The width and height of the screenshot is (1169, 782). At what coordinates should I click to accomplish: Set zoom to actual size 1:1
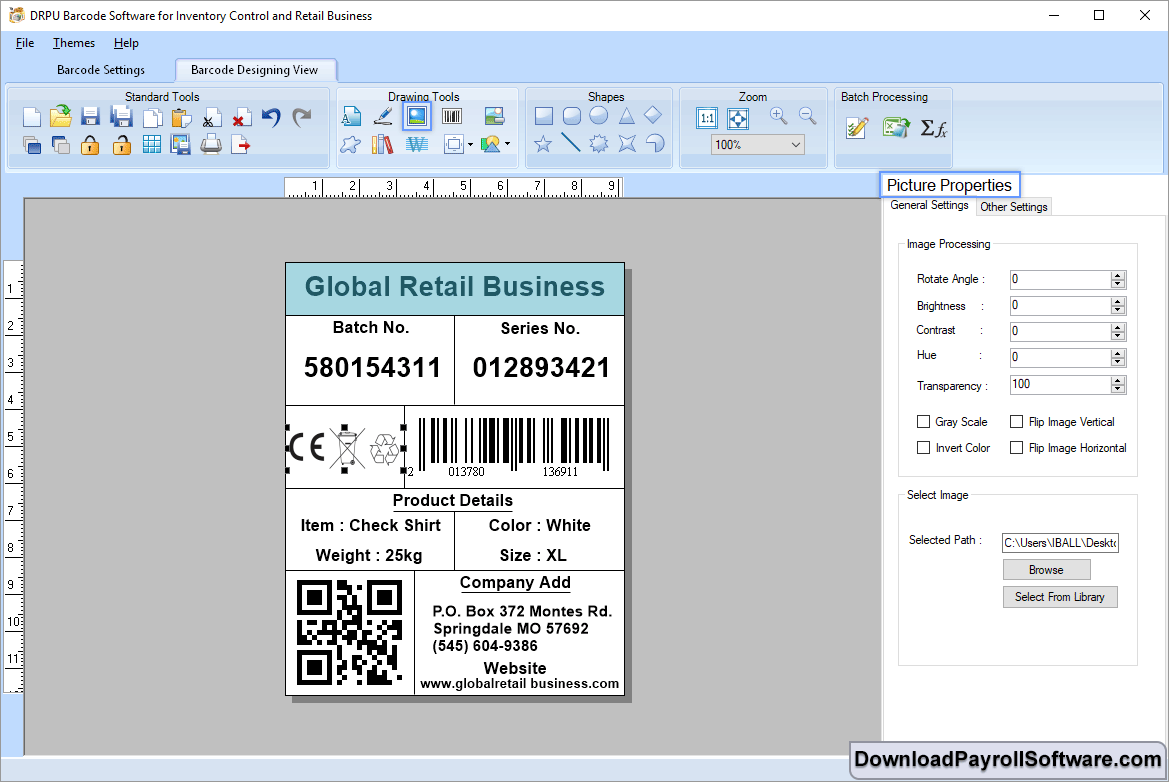(707, 118)
